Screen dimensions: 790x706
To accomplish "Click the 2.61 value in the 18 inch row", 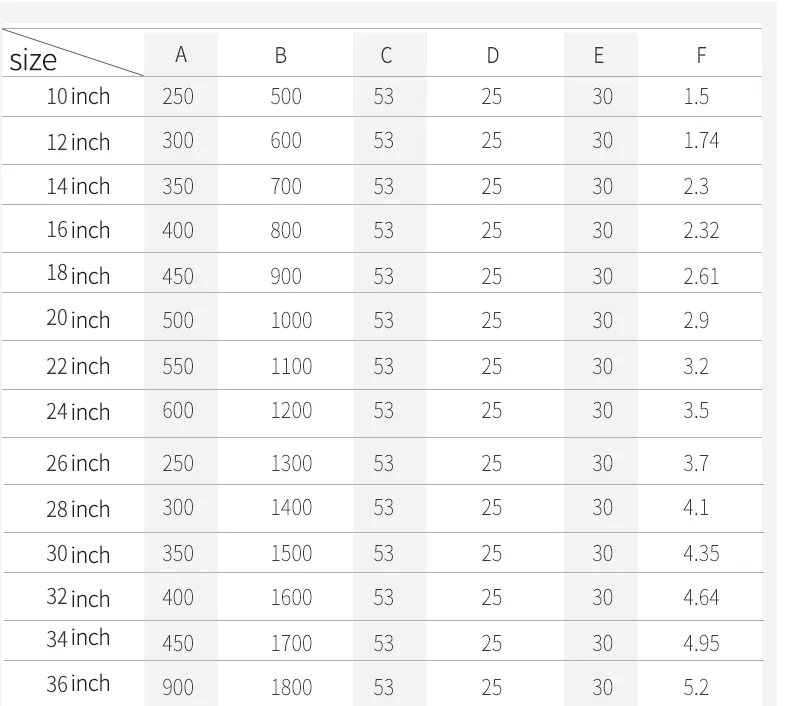I will pyautogui.click(x=701, y=276).
